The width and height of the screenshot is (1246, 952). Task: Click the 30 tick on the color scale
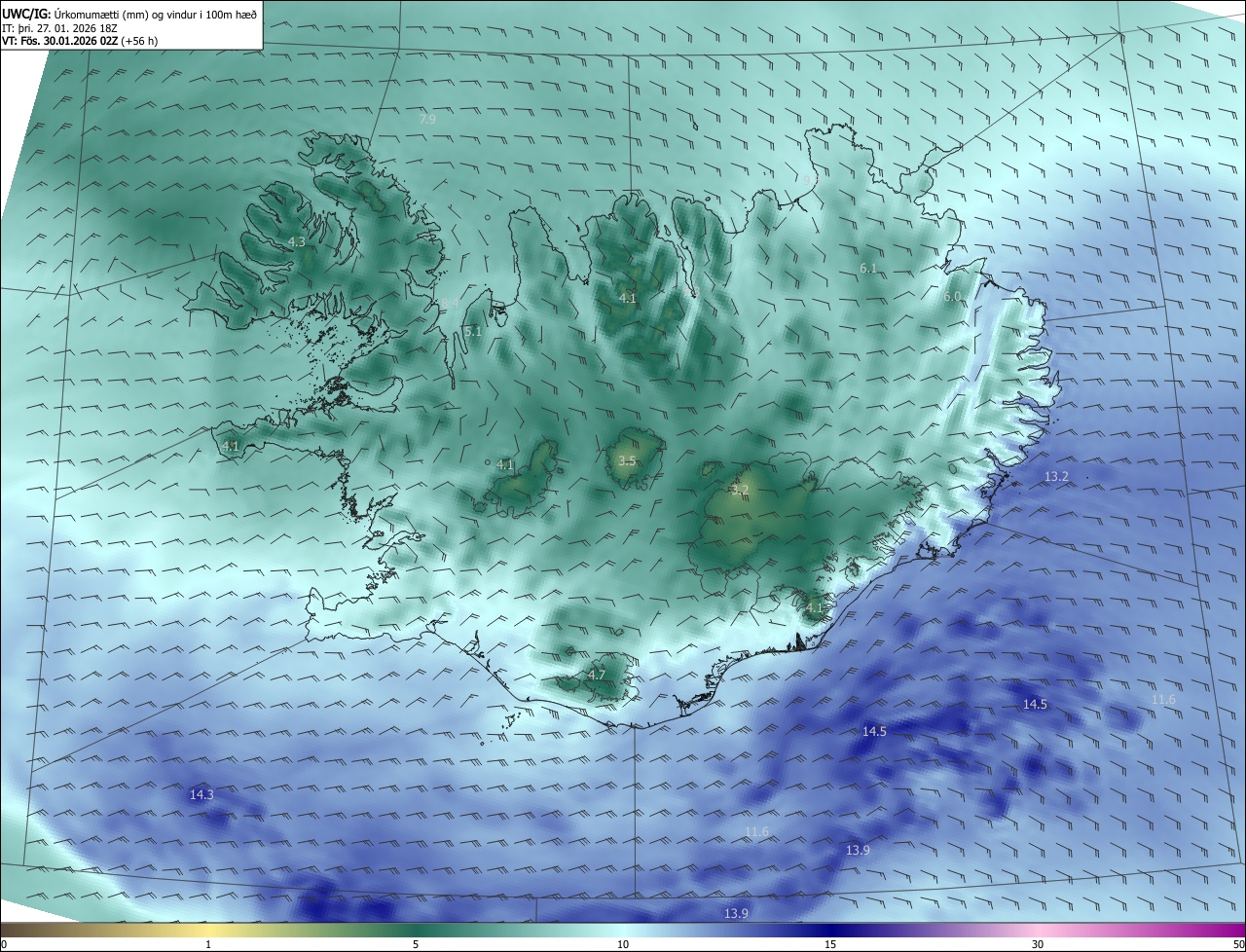(x=1038, y=944)
